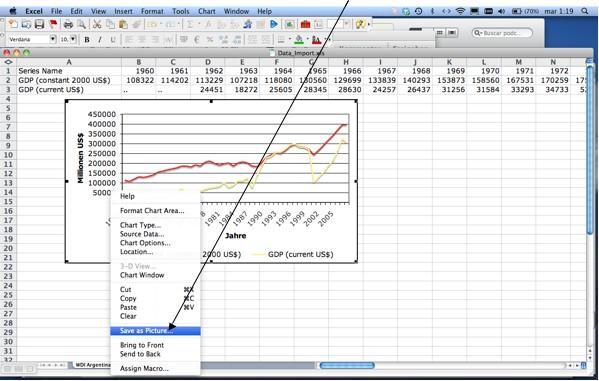
Task: Click the Buscar search field
Action: [502, 33]
